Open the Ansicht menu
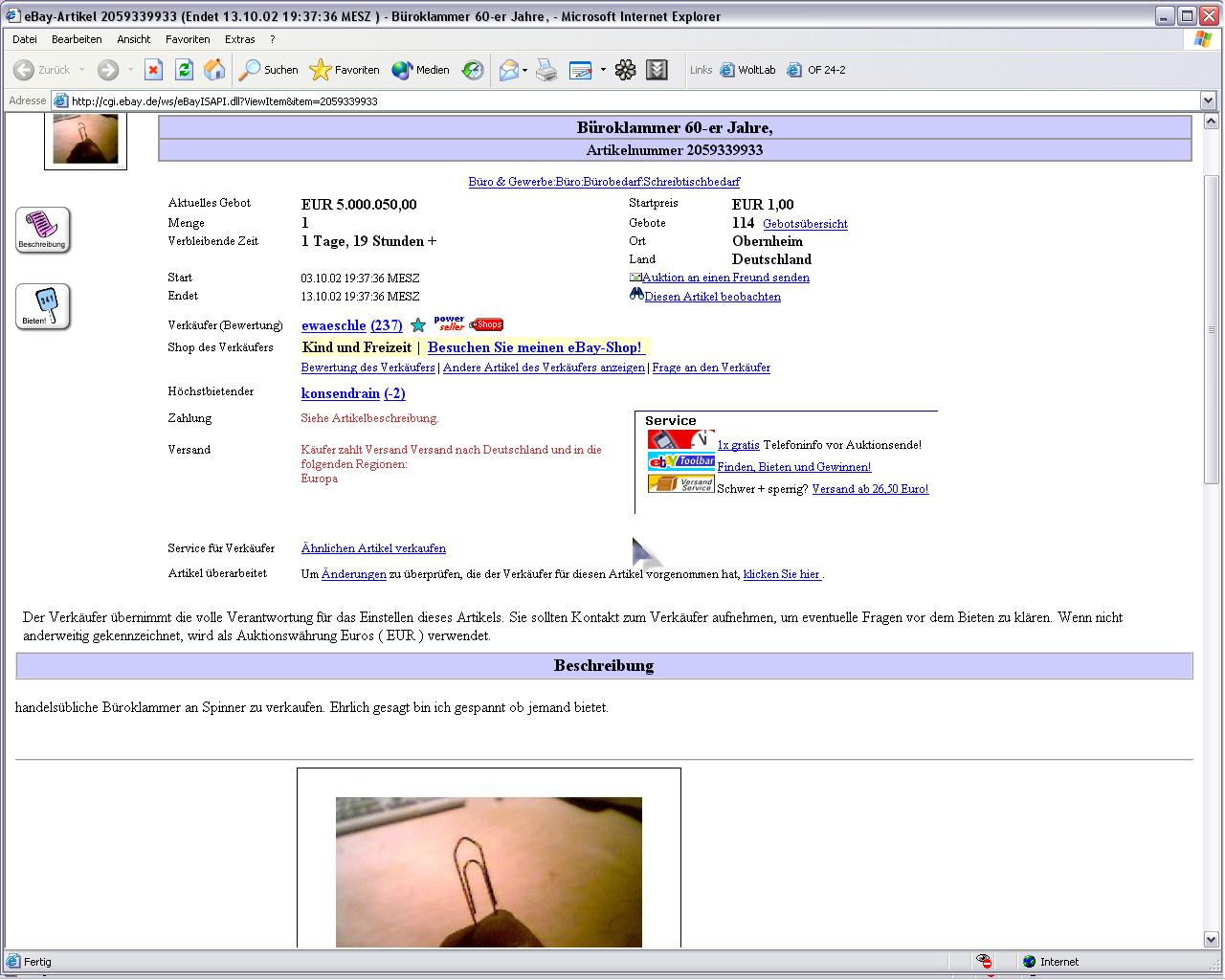Screen dimensions: 1225x980 134,39
